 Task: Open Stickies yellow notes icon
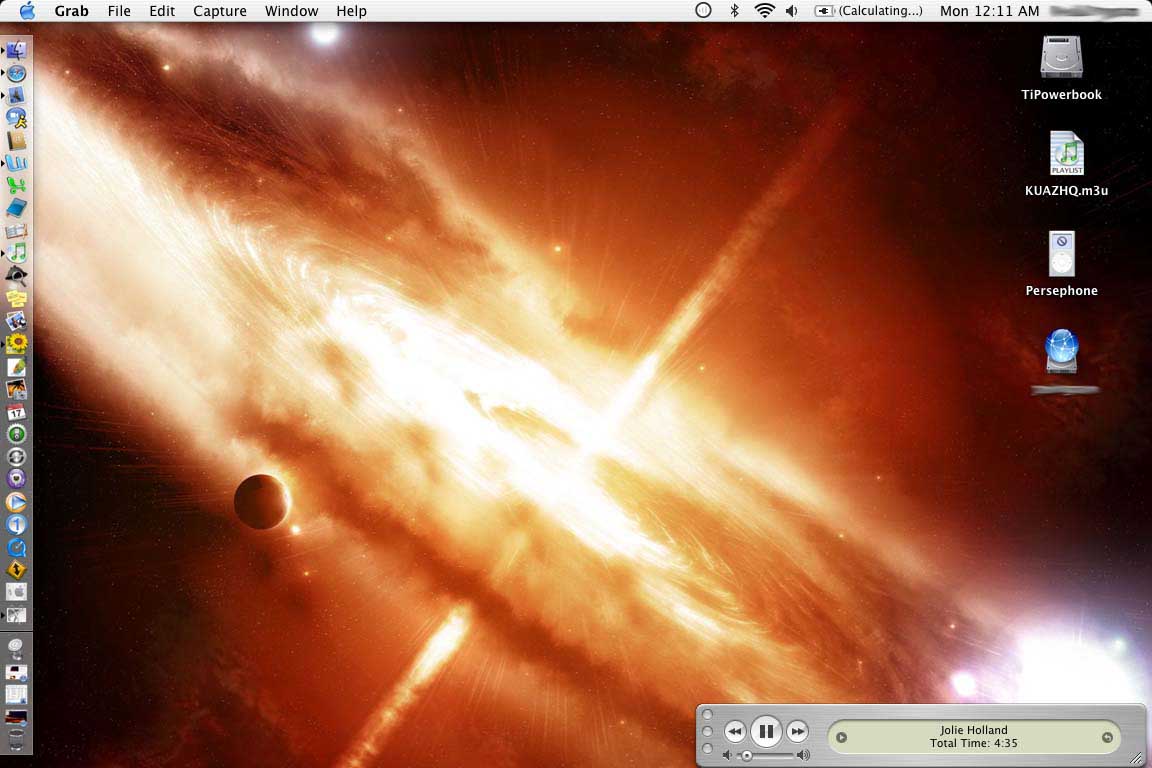click(x=16, y=298)
